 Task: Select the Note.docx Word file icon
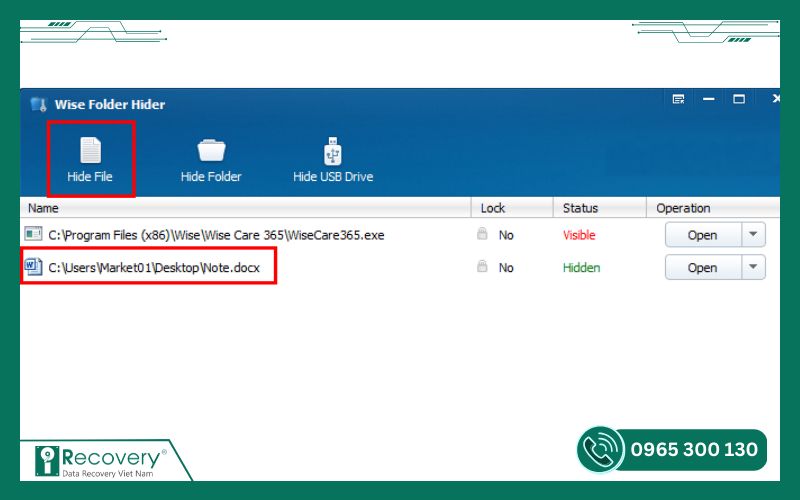tap(34, 267)
